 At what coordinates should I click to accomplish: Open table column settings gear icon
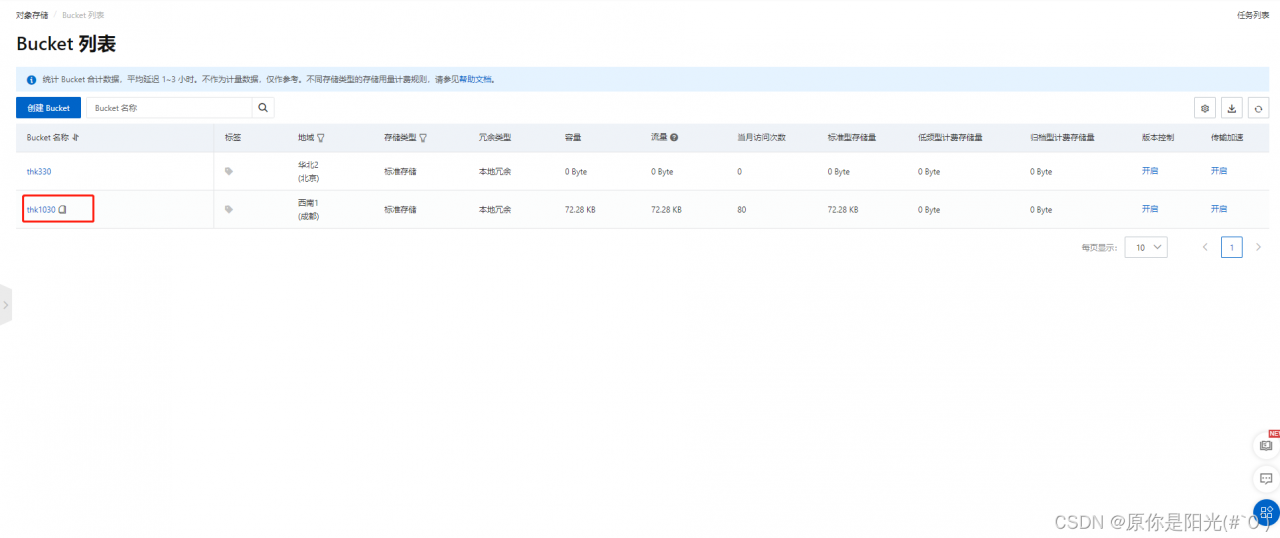[1205, 108]
